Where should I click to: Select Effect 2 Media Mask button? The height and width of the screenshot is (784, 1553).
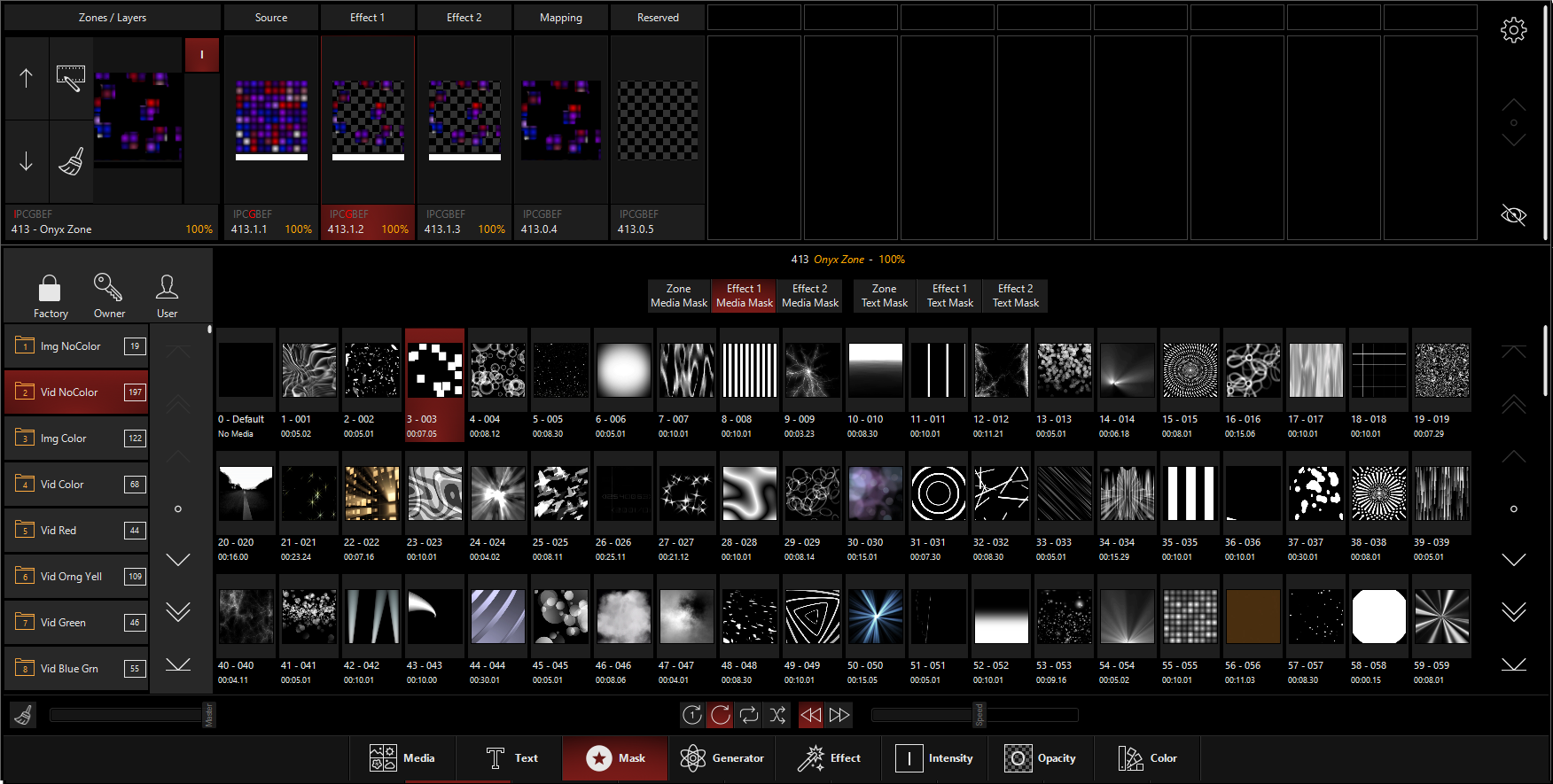[x=810, y=296]
